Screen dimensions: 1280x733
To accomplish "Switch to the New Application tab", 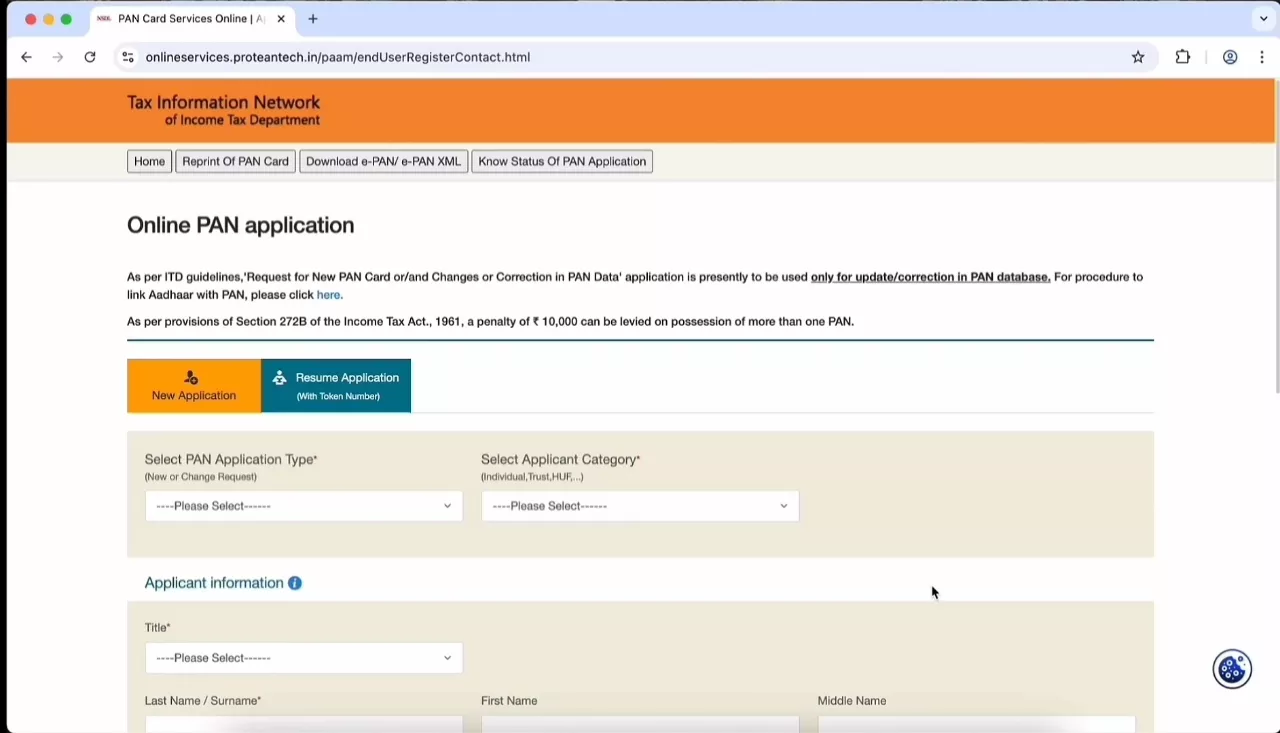I will coord(194,386).
